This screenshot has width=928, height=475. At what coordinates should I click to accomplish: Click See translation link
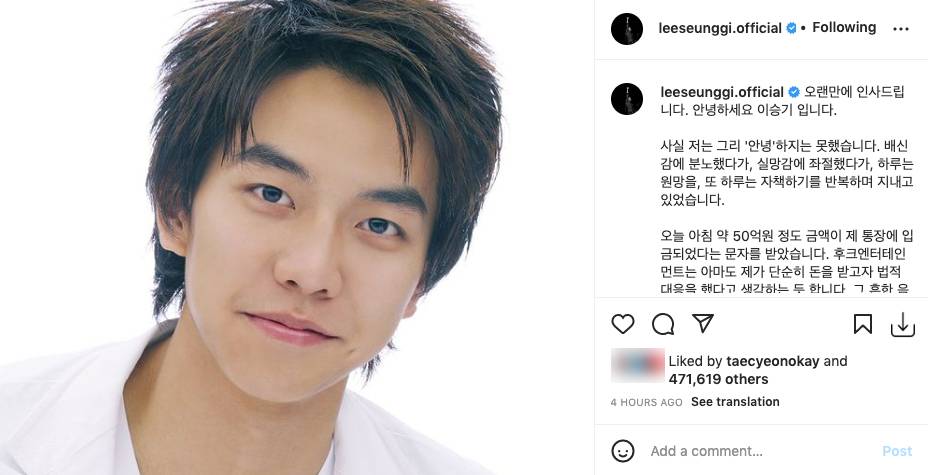[735, 402]
